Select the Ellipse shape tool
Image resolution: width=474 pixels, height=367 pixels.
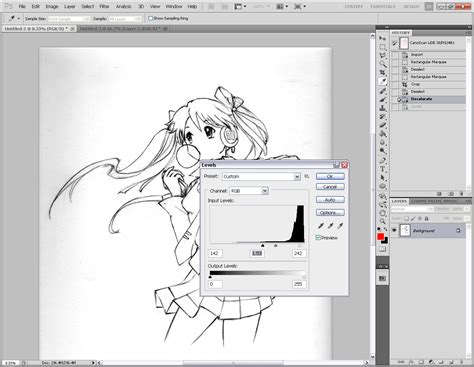[x=383, y=187]
